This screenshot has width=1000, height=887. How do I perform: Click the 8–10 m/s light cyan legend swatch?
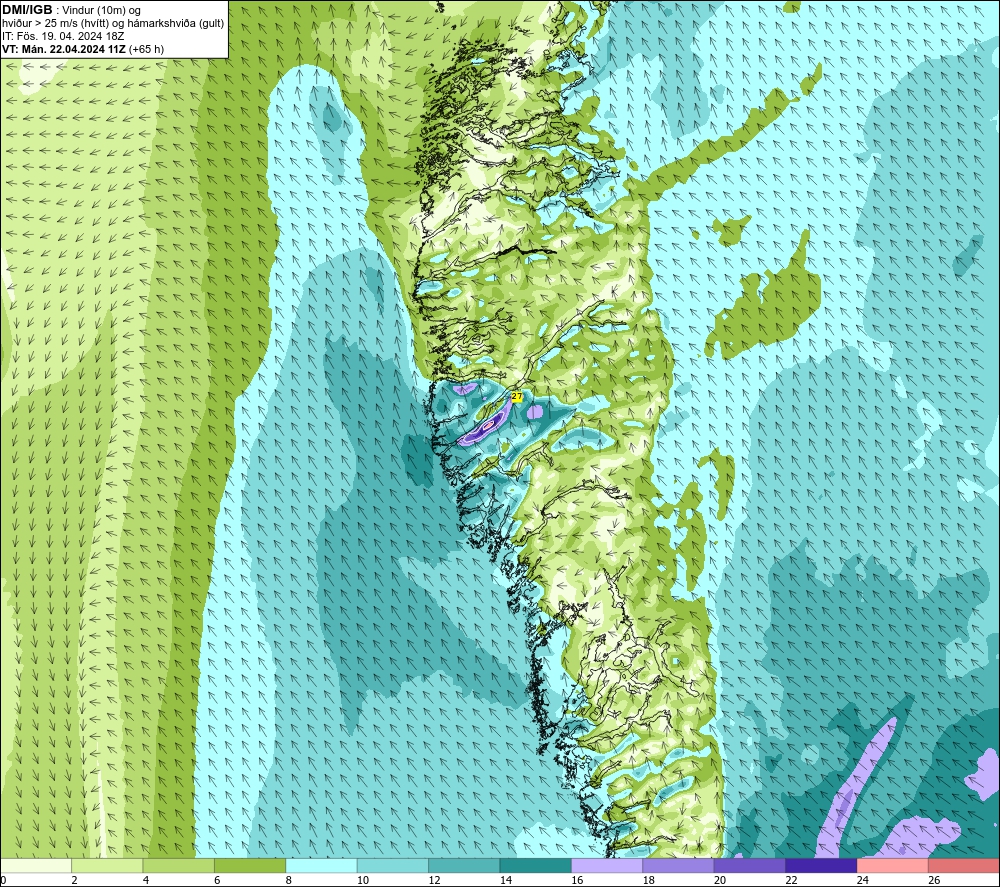pyautogui.click(x=321, y=866)
